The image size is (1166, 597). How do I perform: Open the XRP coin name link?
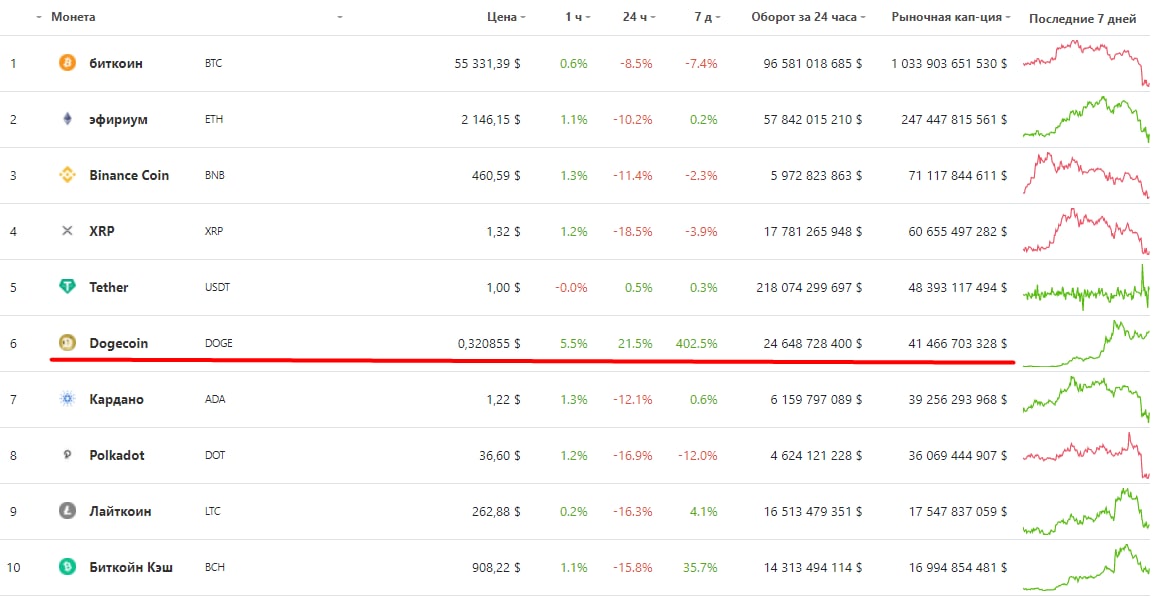[102, 231]
